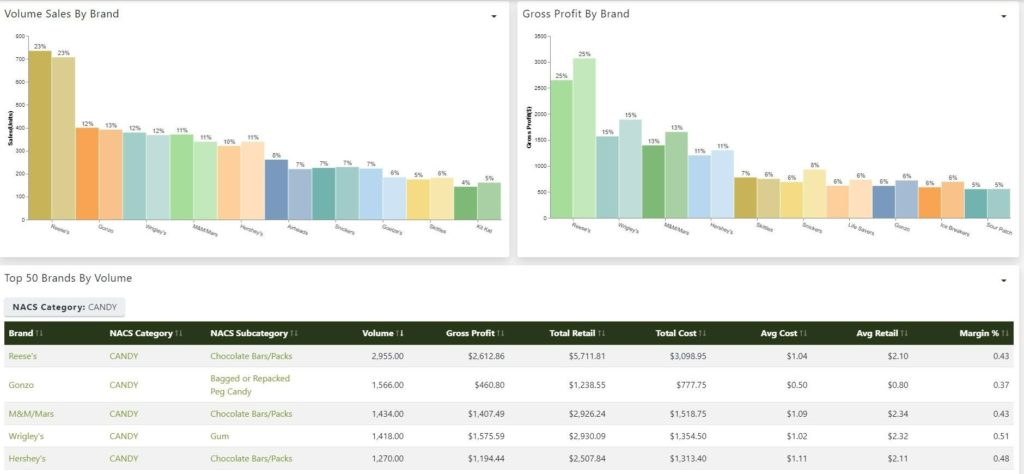Viewport: 1024px width, 474px height.
Task: Select Bagged or Repacked Peg Candy subcategory
Action: click(x=250, y=385)
